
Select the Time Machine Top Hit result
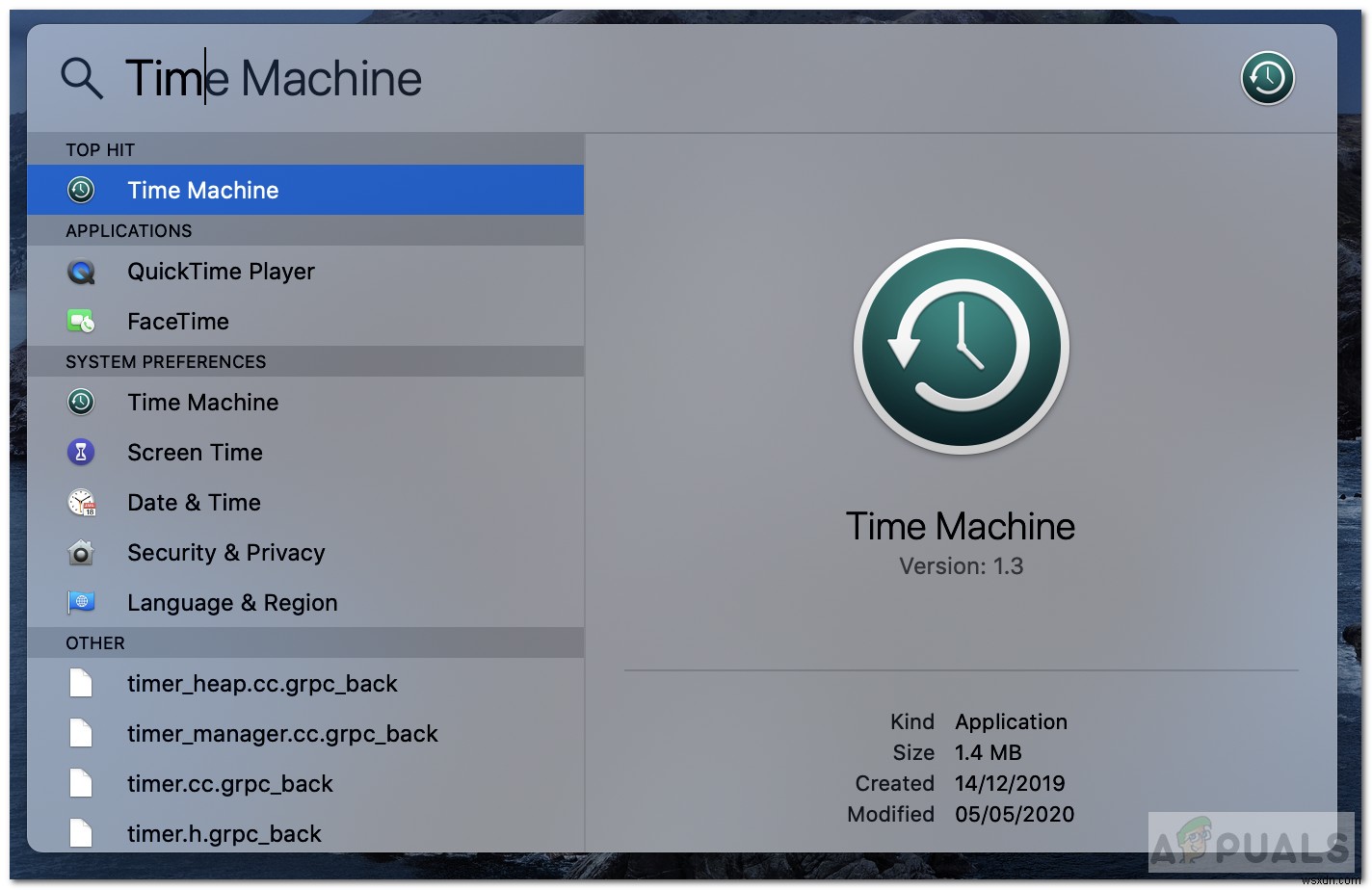point(202,190)
